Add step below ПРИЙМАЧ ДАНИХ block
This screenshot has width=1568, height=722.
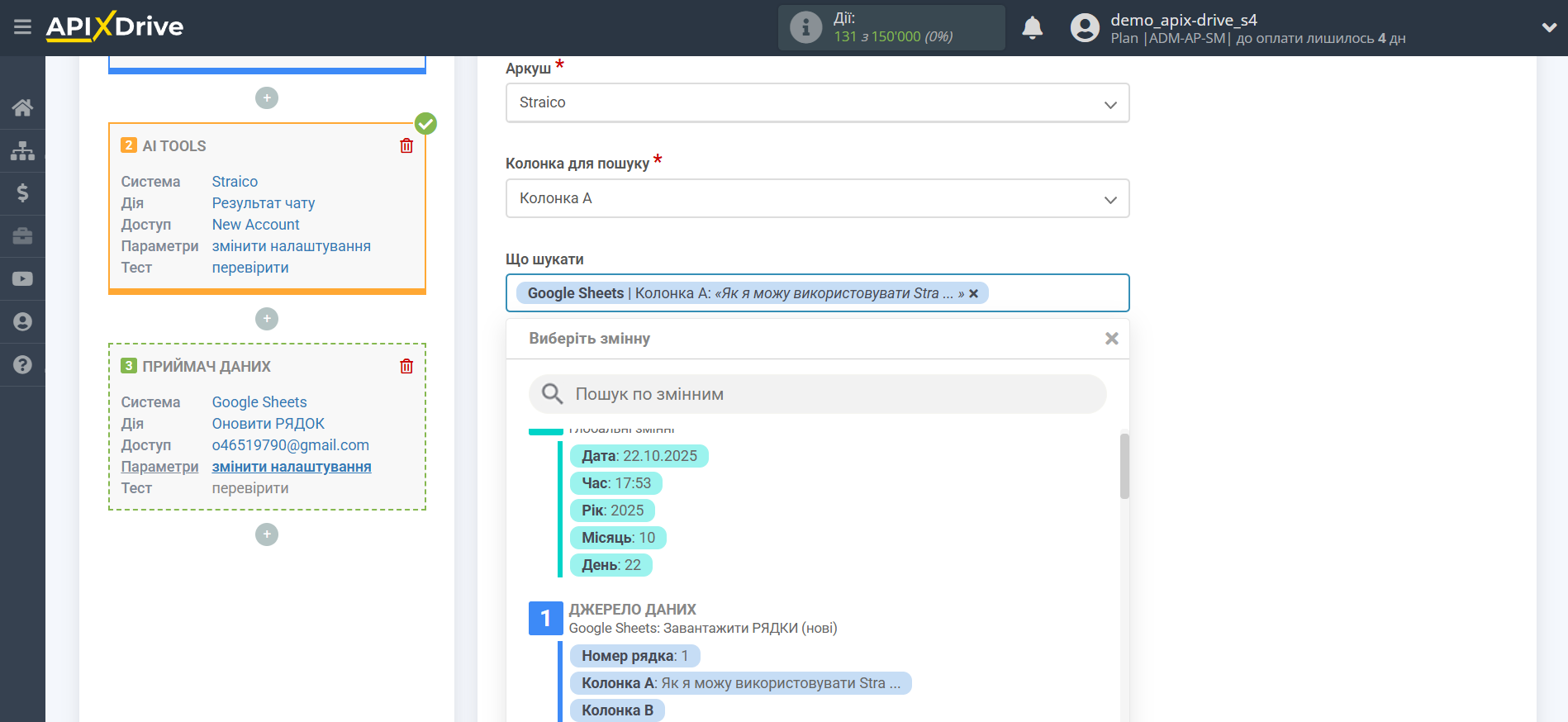coord(267,535)
